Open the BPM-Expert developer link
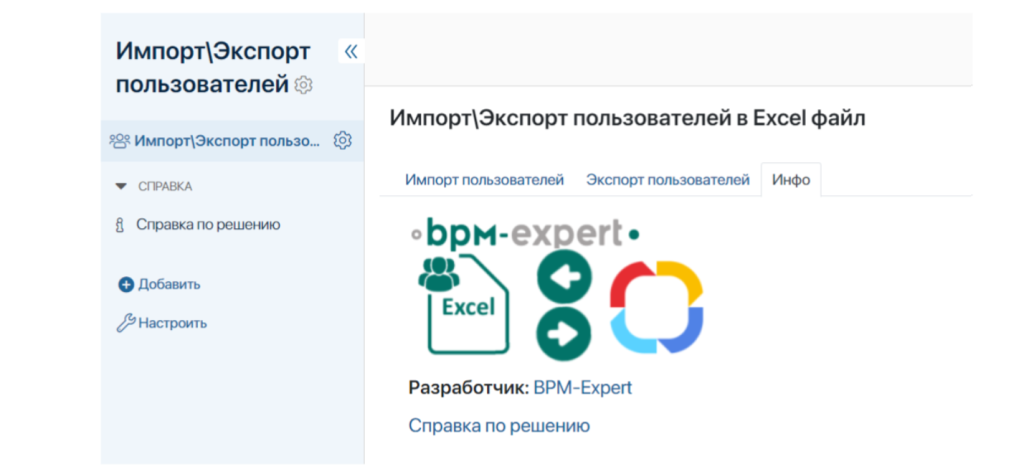The width and height of the screenshot is (1024, 472). click(582, 388)
